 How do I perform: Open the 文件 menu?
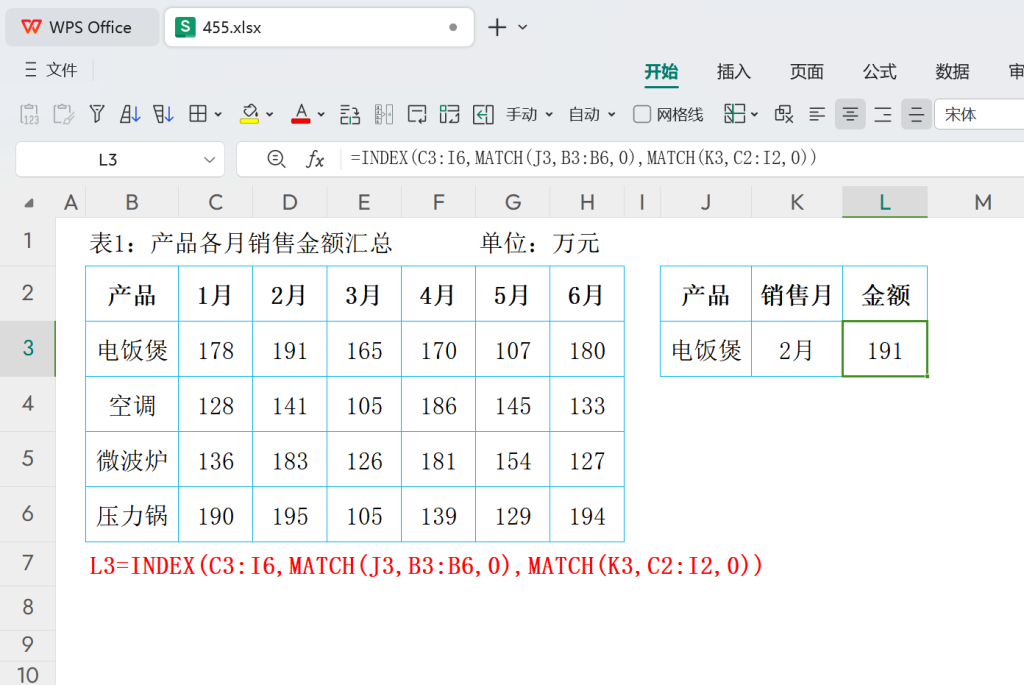[x=62, y=70]
